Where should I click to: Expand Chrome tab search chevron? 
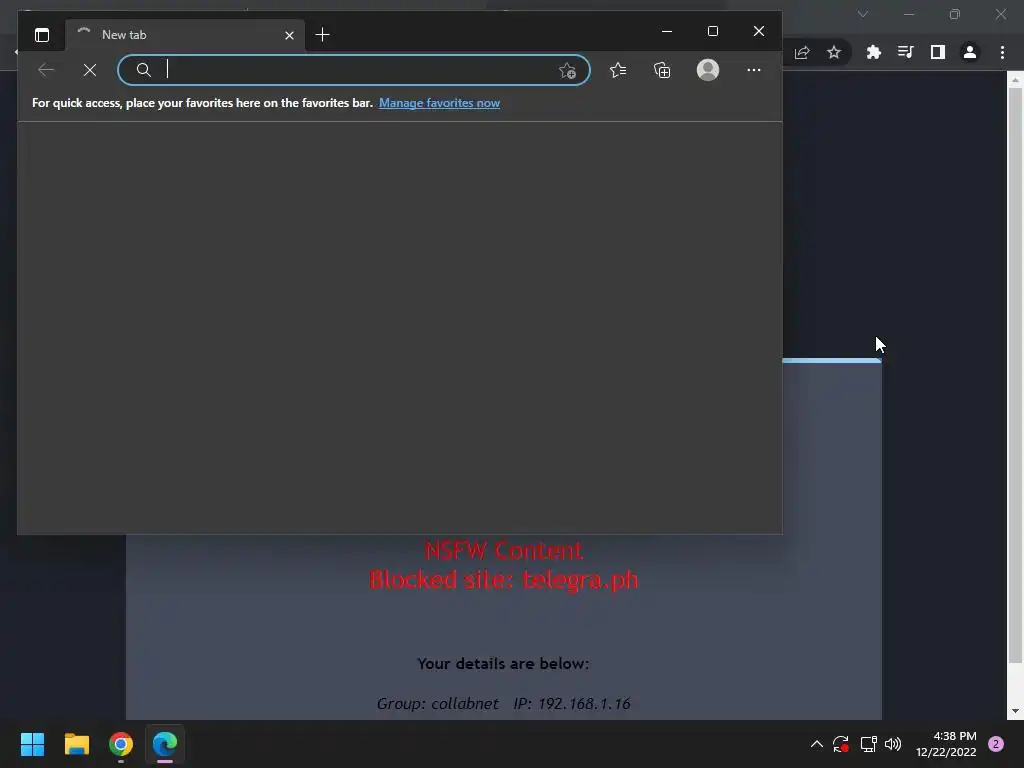pos(863,14)
